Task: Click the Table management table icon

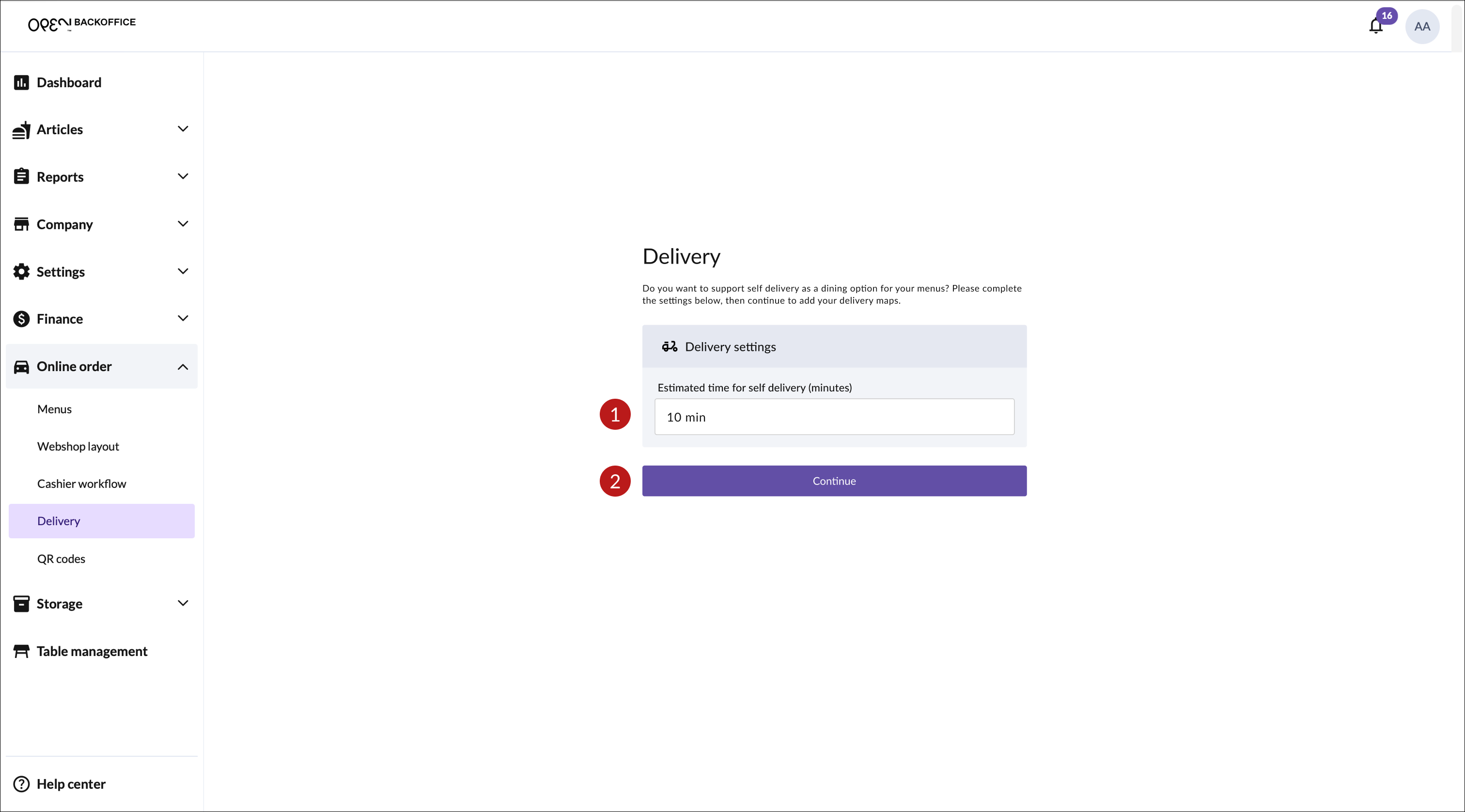Action: [x=21, y=651]
